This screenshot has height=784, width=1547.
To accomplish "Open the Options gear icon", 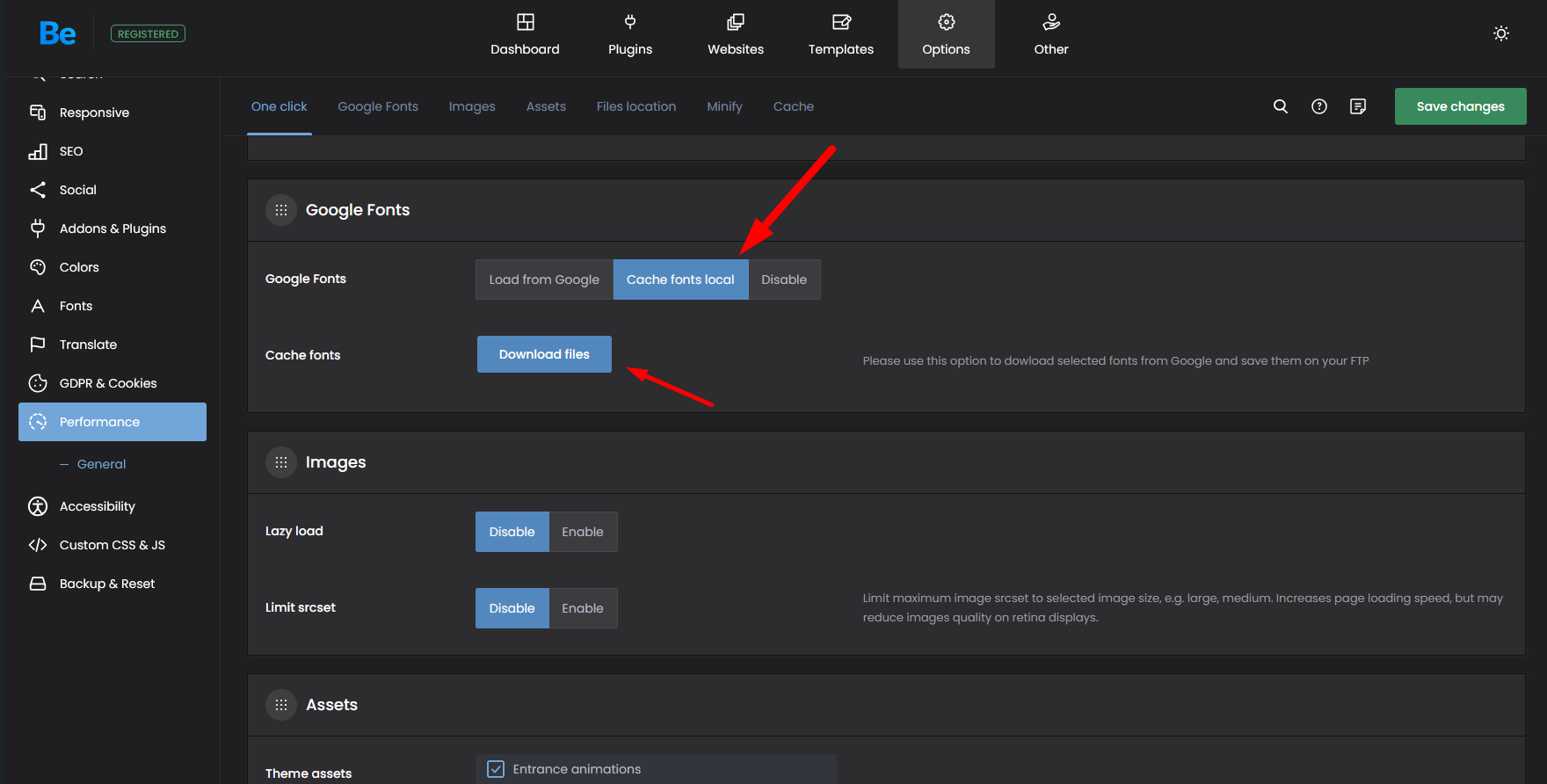I will pyautogui.click(x=947, y=22).
